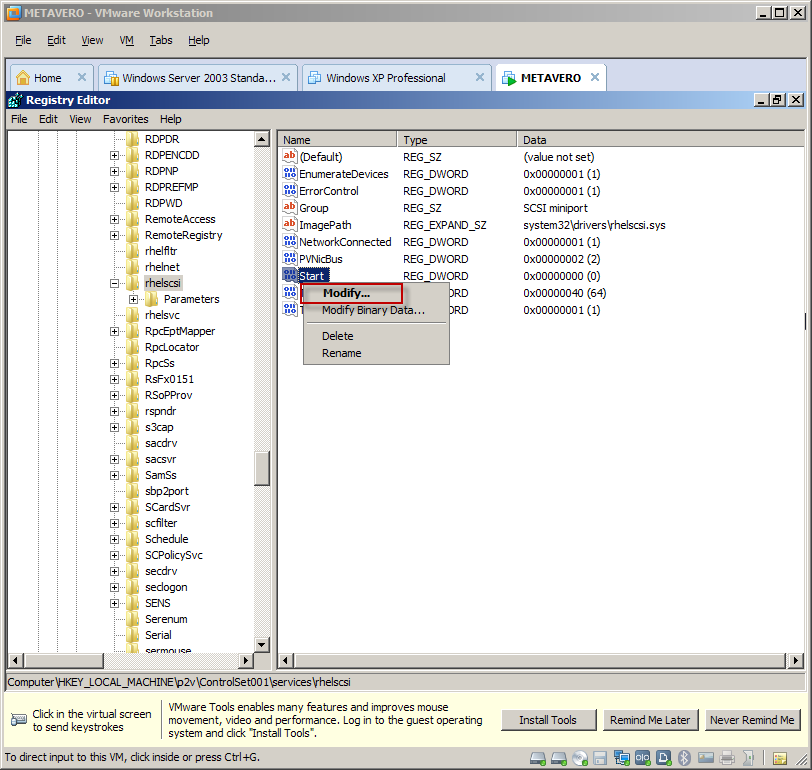Expand the RpcSs tree node
The height and width of the screenshot is (770, 812).
tap(114, 364)
